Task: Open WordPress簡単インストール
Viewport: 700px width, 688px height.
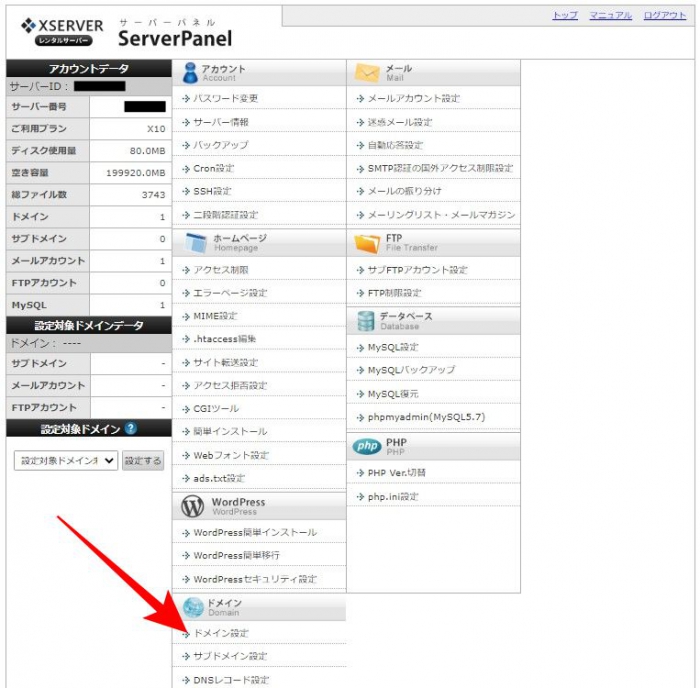Action: pos(255,532)
